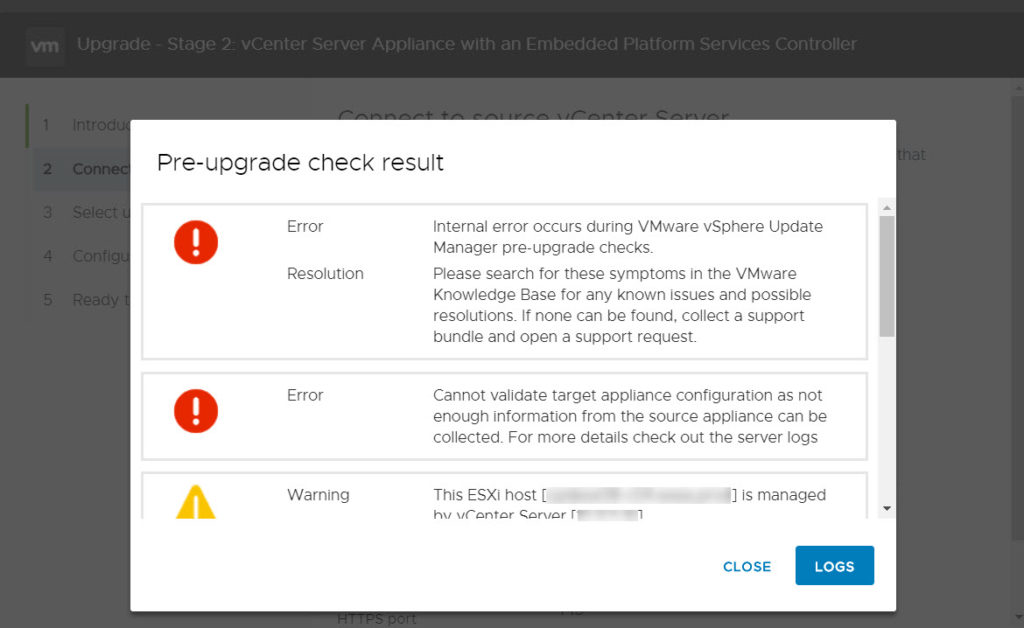This screenshot has width=1024, height=628.
Task: Click the dialog's vertical scrollbar thumb
Action: coord(887,275)
